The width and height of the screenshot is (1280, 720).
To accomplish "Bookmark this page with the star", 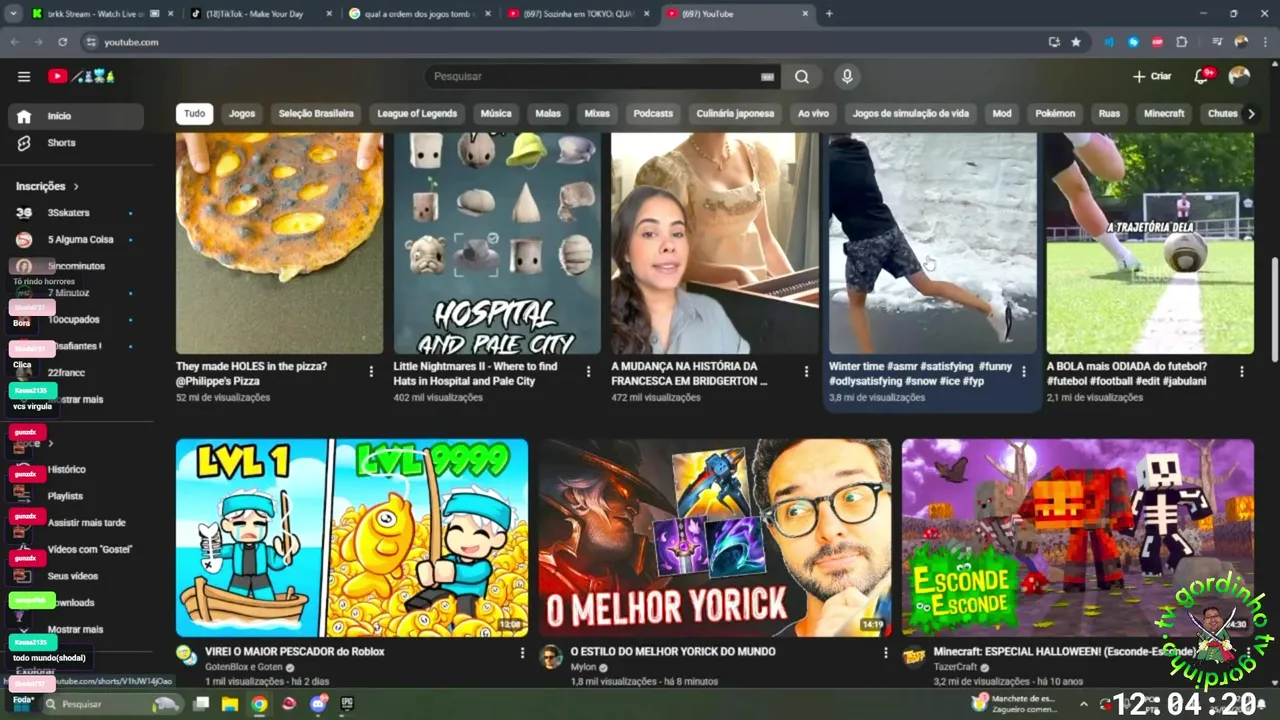I will click(1076, 42).
